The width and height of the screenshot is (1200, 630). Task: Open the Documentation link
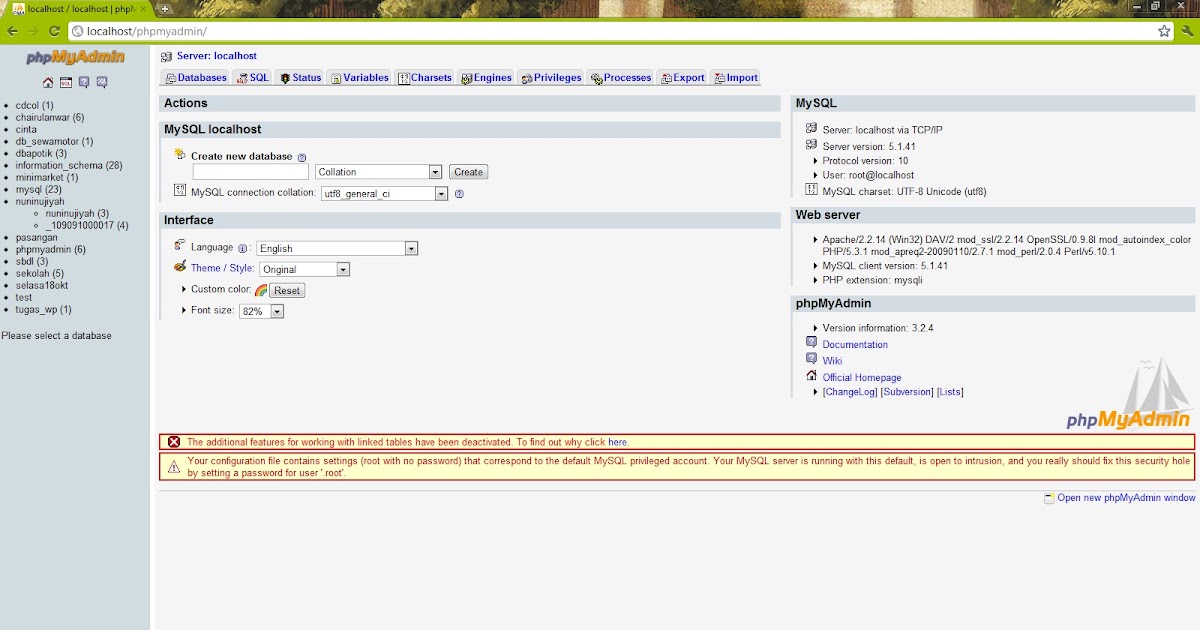[855, 344]
